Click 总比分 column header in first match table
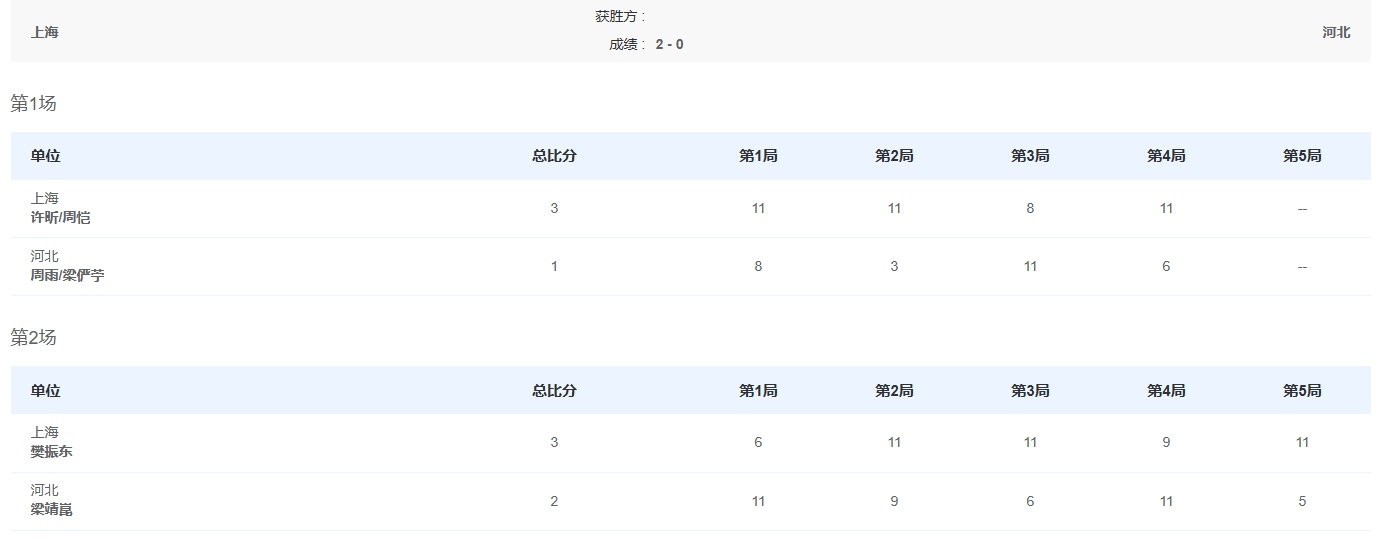The image size is (1386, 549). click(x=554, y=156)
